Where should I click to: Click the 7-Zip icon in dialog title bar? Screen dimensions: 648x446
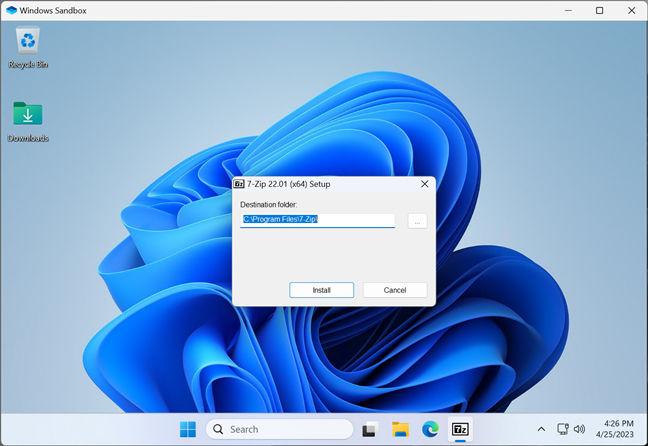pyautogui.click(x=239, y=184)
